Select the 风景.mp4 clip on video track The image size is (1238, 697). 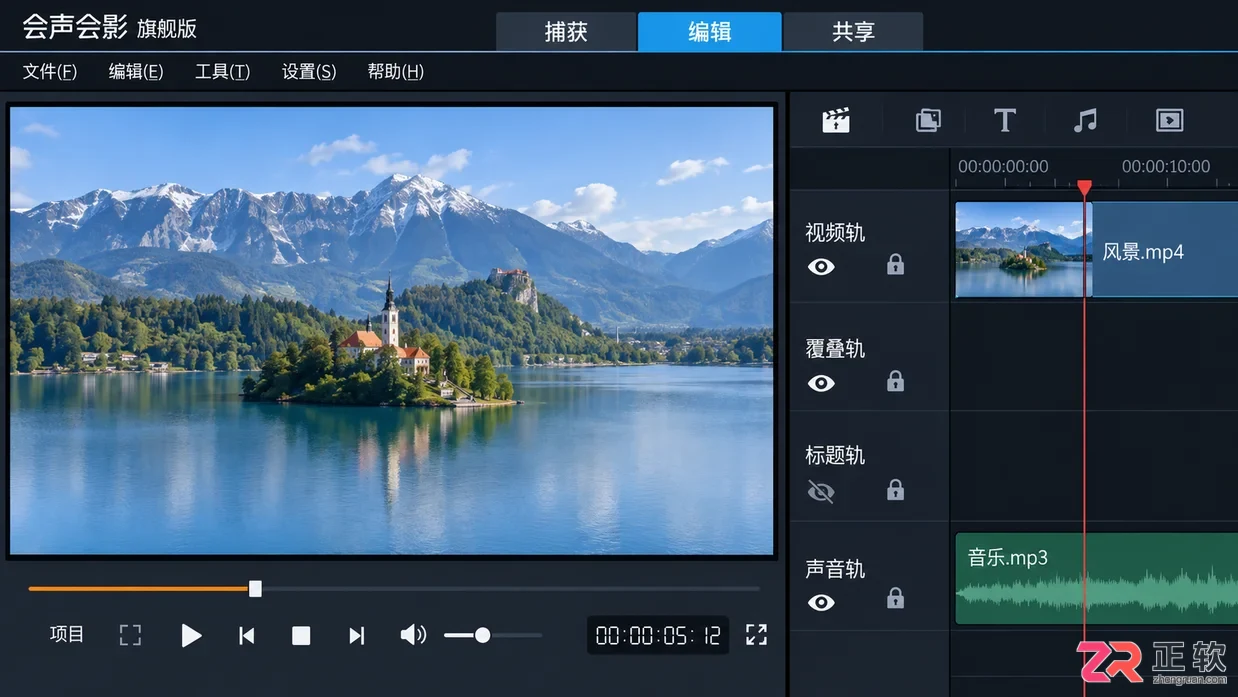[1096, 250]
